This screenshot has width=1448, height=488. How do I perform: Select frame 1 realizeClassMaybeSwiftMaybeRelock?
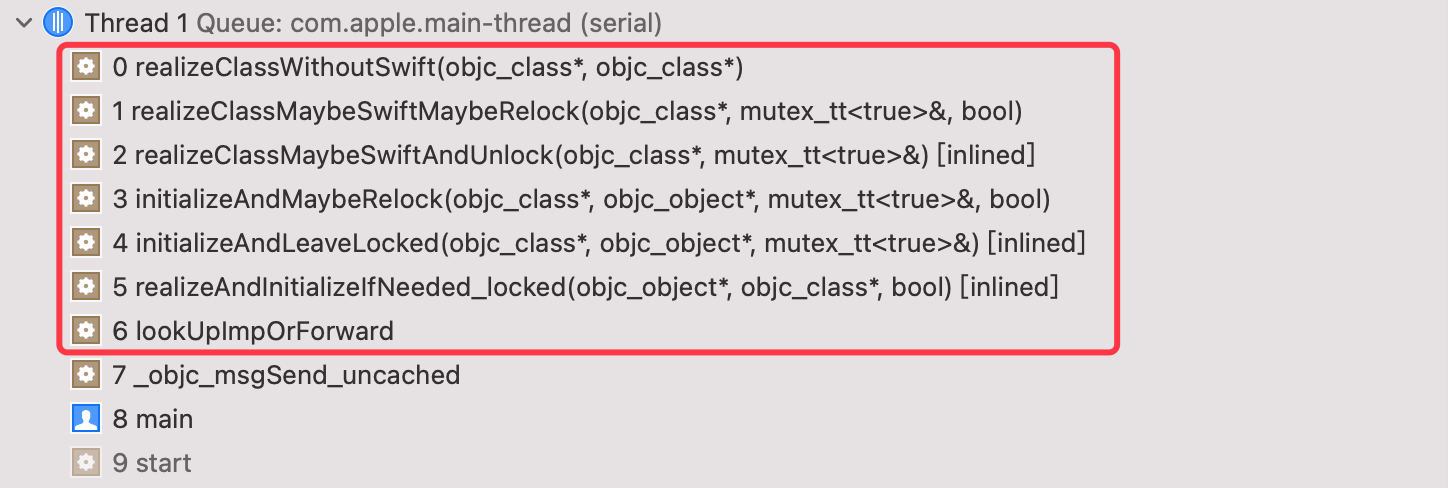(x=567, y=111)
